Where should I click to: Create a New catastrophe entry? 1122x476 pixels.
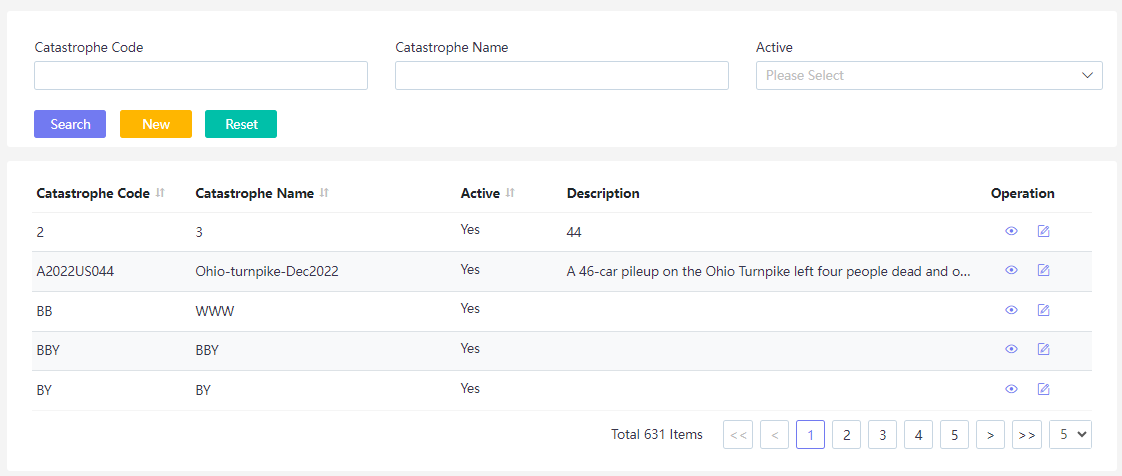[156, 124]
